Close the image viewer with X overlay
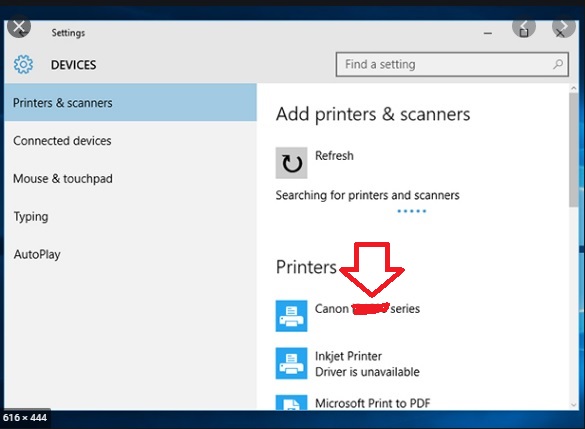585x429 pixels. coord(19,27)
